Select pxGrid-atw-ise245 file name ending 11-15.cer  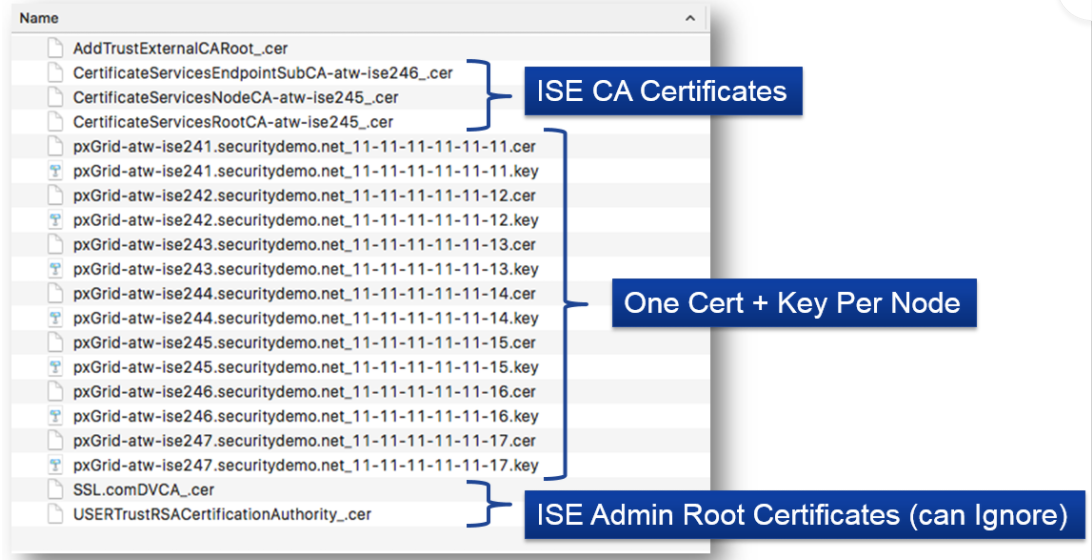[304, 343]
